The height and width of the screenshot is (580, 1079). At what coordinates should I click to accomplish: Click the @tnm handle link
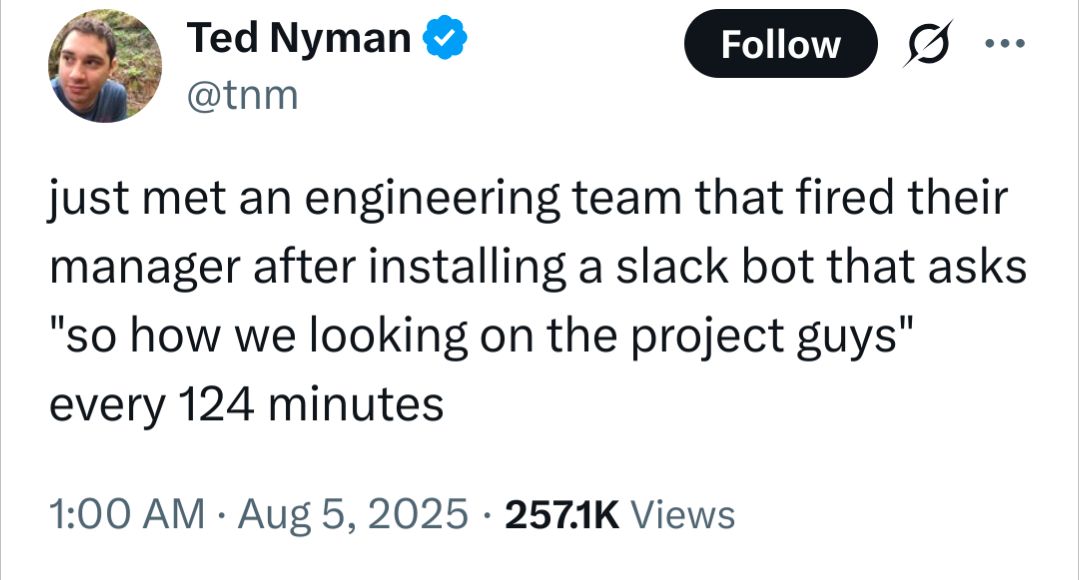click(x=241, y=94)
